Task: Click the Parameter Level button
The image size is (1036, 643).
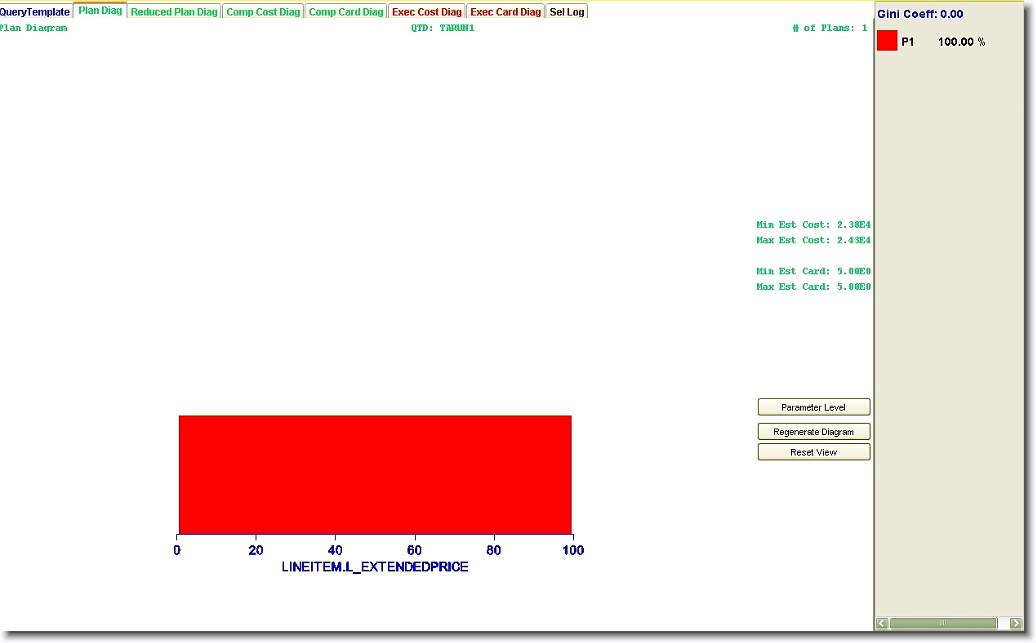Action: (813, 408)
